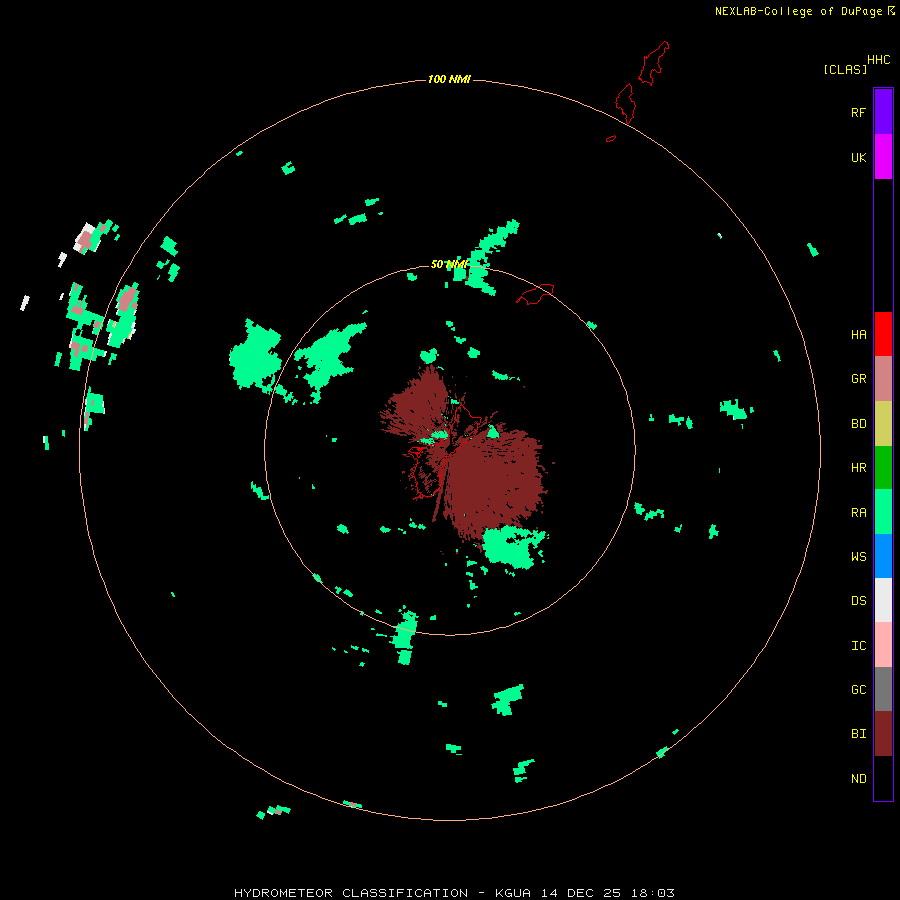Click the BI legend label

pos(858,734)
